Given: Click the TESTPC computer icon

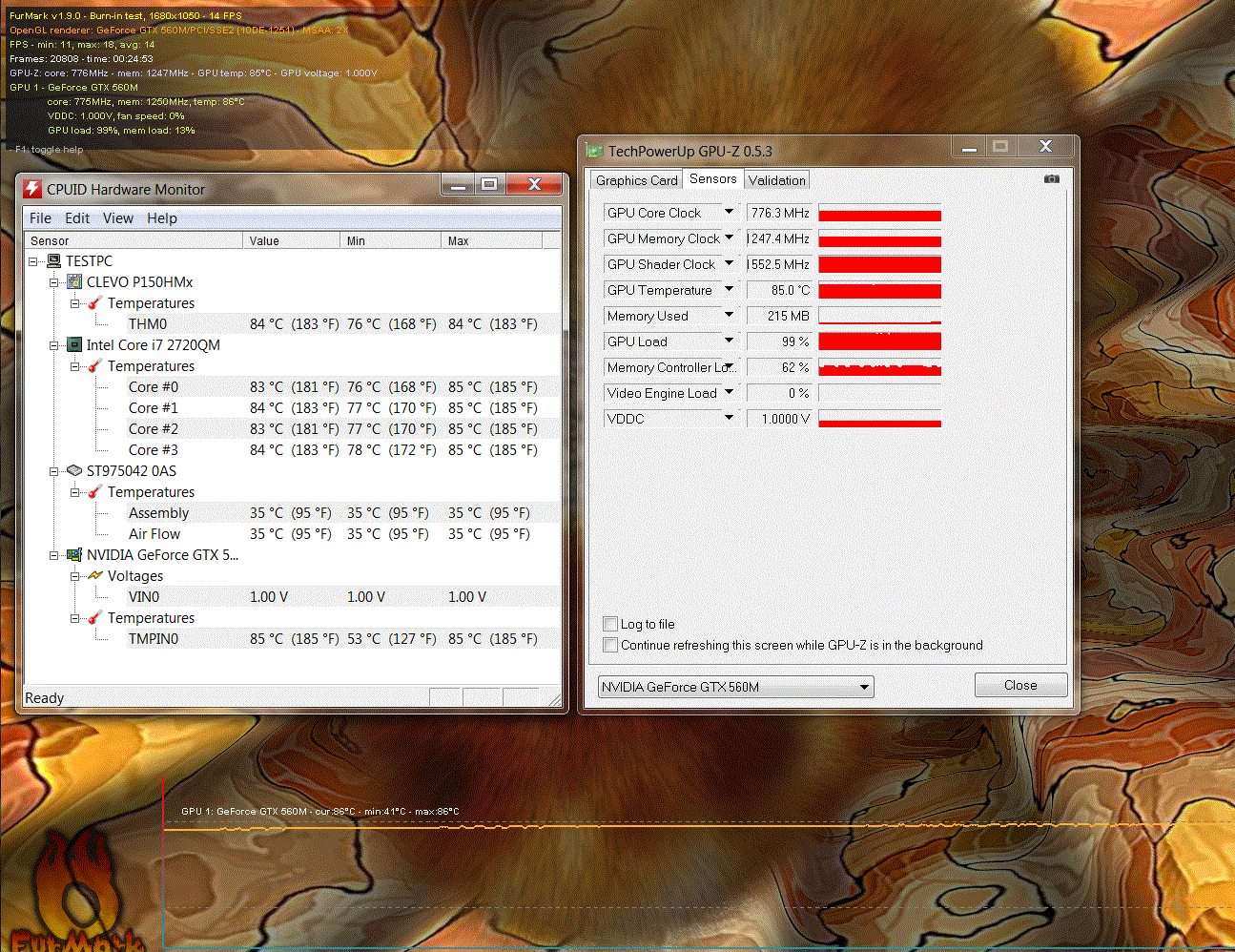Looking at the screenshot, I should click(x=53, y=260).
